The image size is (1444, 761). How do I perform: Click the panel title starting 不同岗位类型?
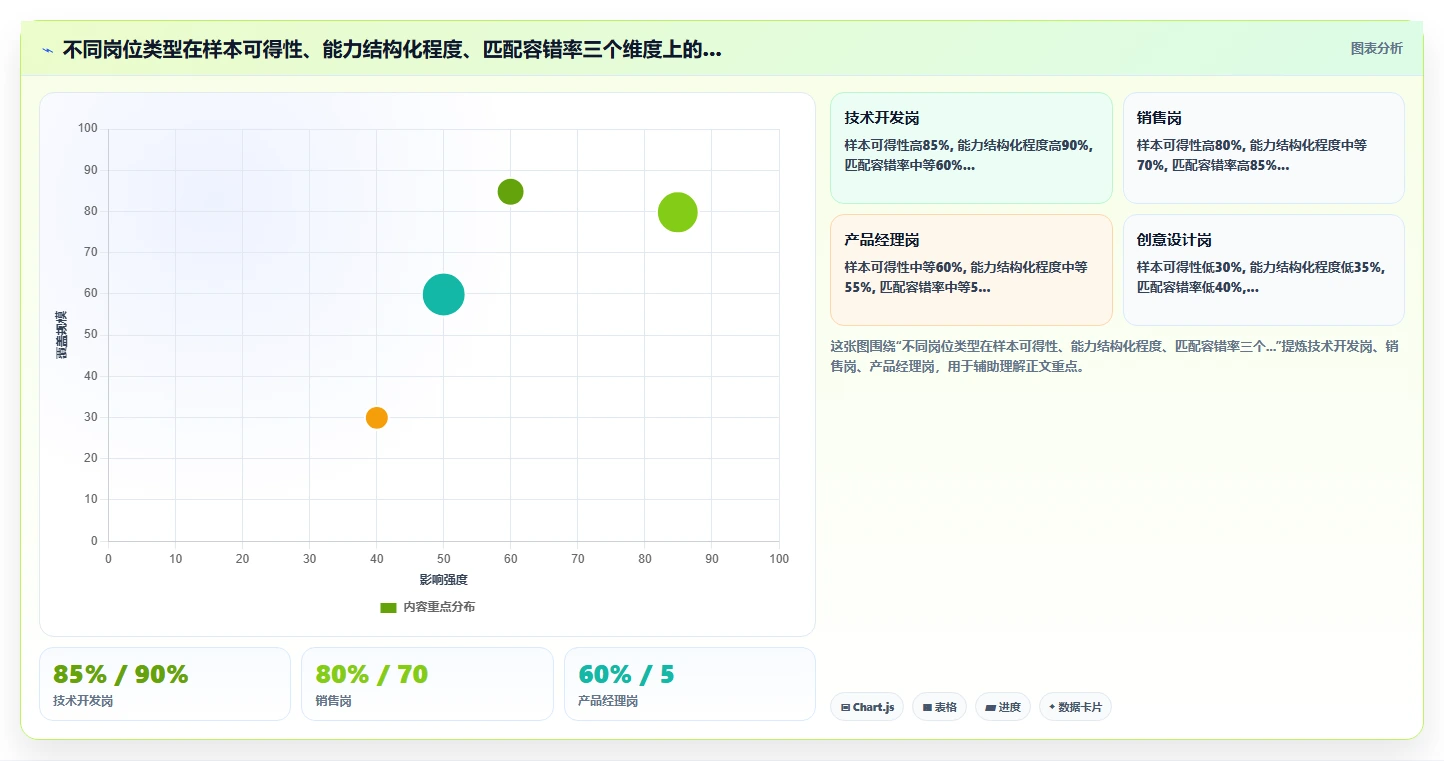[392, 50]
